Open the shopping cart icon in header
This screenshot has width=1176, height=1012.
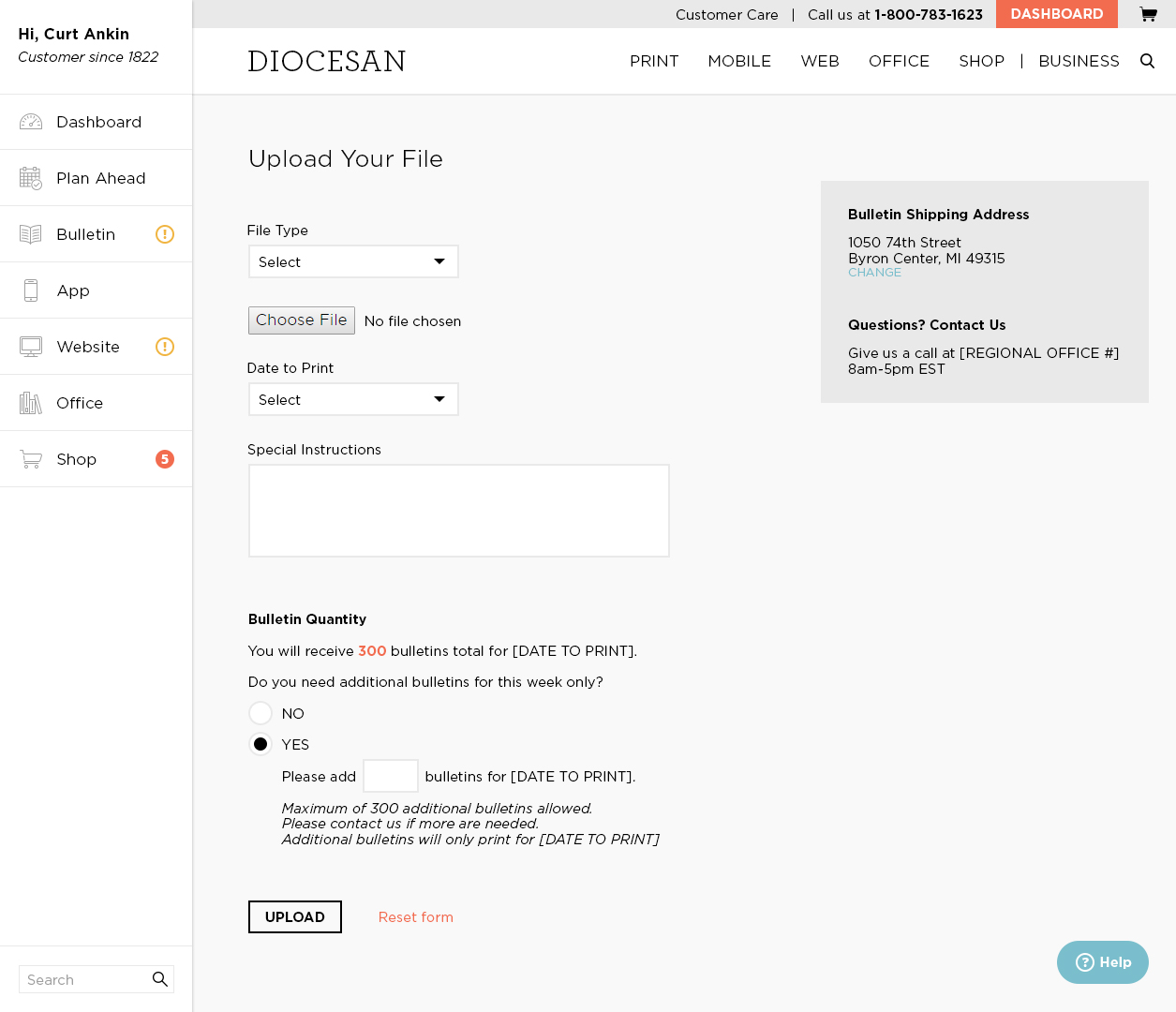(1148, 14)
